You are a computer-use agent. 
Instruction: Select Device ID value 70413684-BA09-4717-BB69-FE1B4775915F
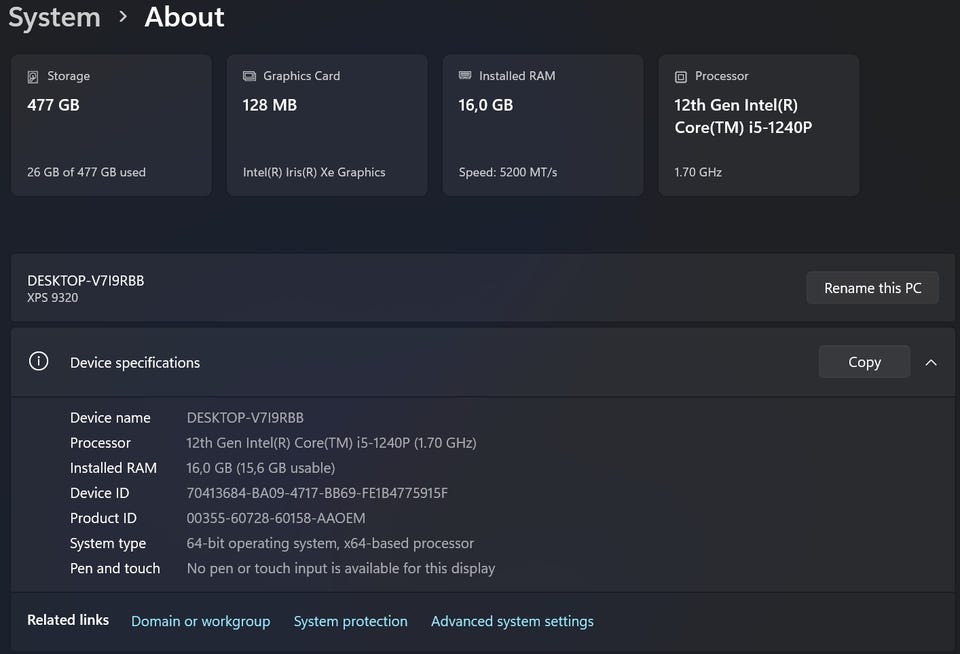[317, 493]
